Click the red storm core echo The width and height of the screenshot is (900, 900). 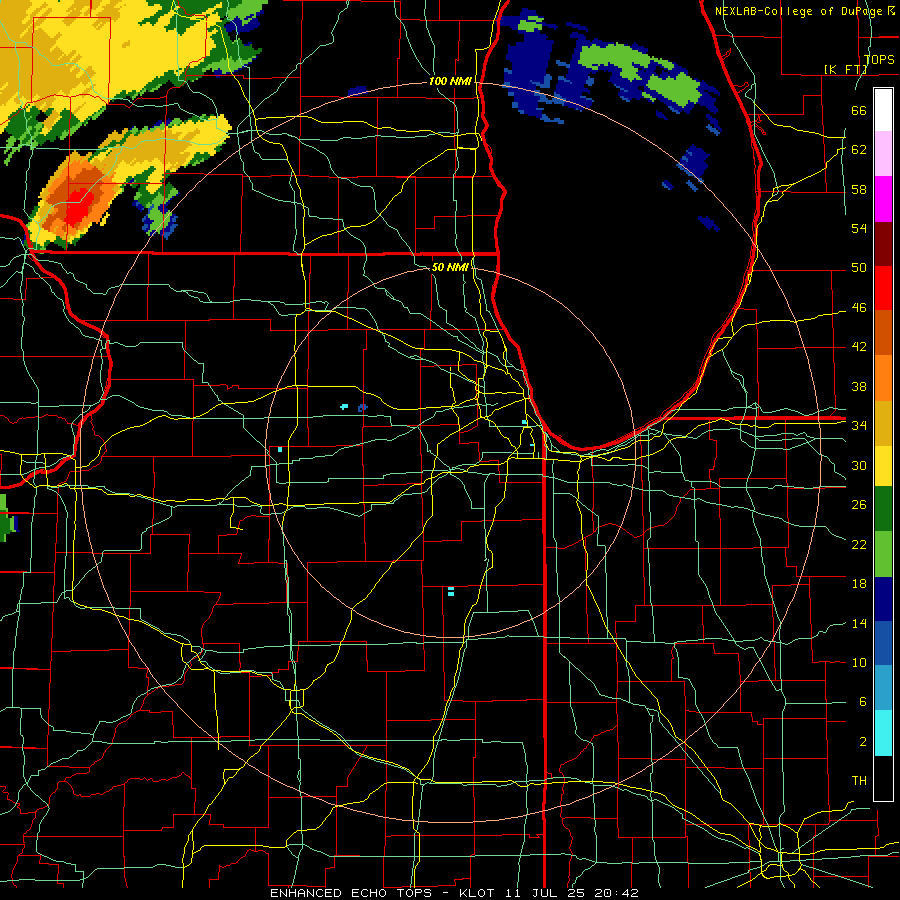[77, 206]
